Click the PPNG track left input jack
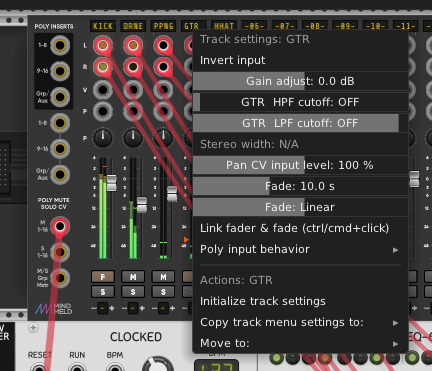 (x=163, y=45)
